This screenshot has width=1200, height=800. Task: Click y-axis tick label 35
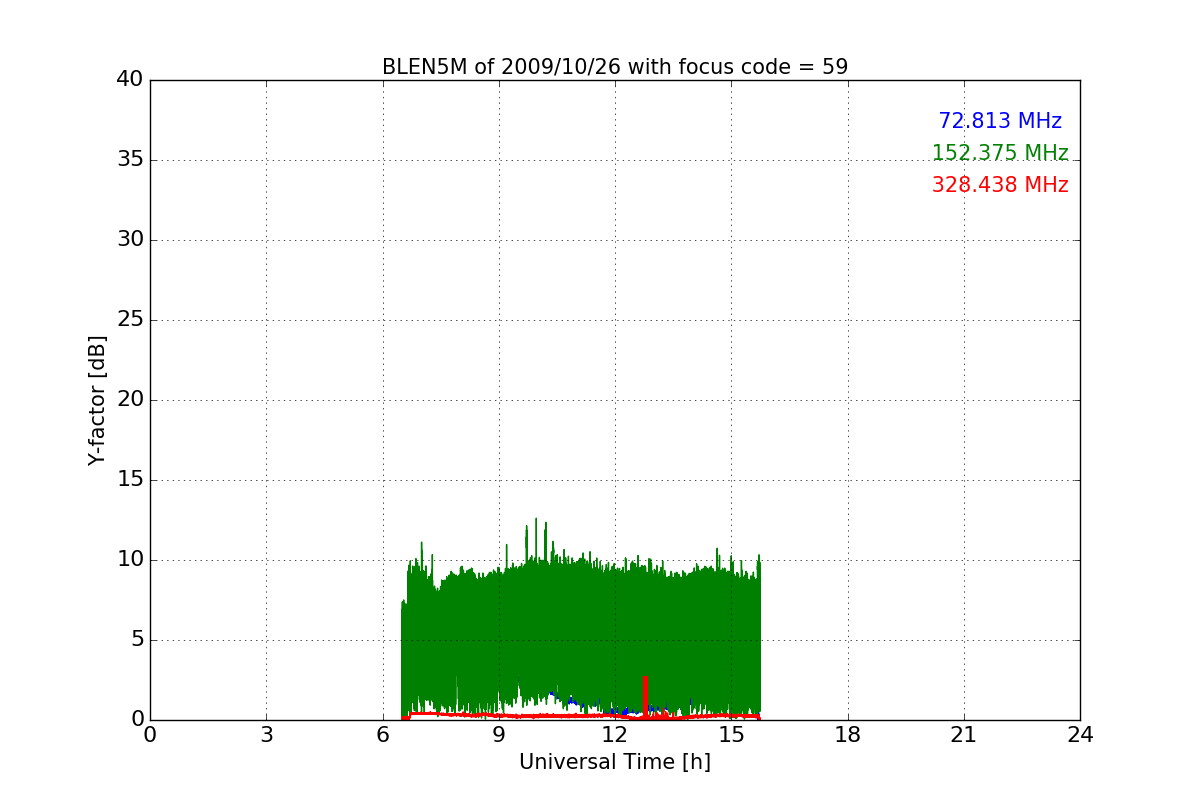click(x=130, y=160)
